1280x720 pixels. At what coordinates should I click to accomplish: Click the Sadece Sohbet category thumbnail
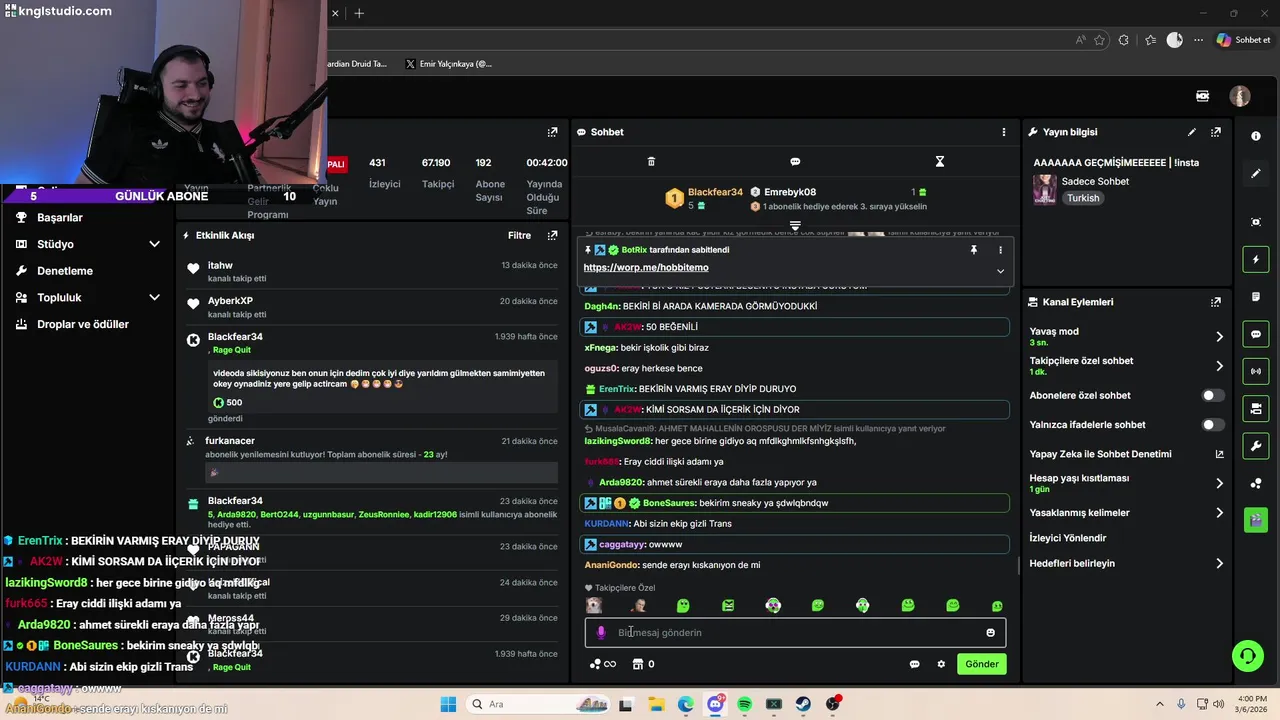coord(1045,190)
